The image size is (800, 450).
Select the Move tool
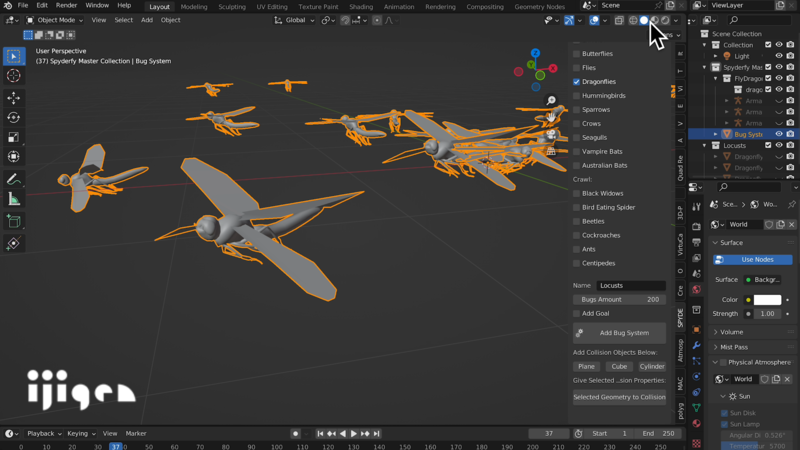tap(14, 97)
